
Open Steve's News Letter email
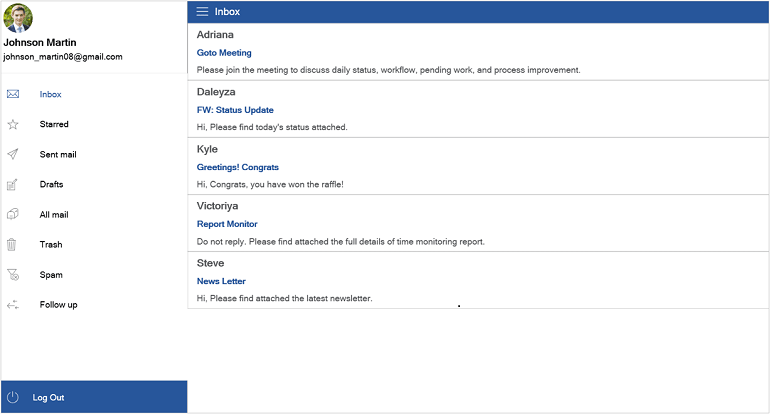coord(221,281)
